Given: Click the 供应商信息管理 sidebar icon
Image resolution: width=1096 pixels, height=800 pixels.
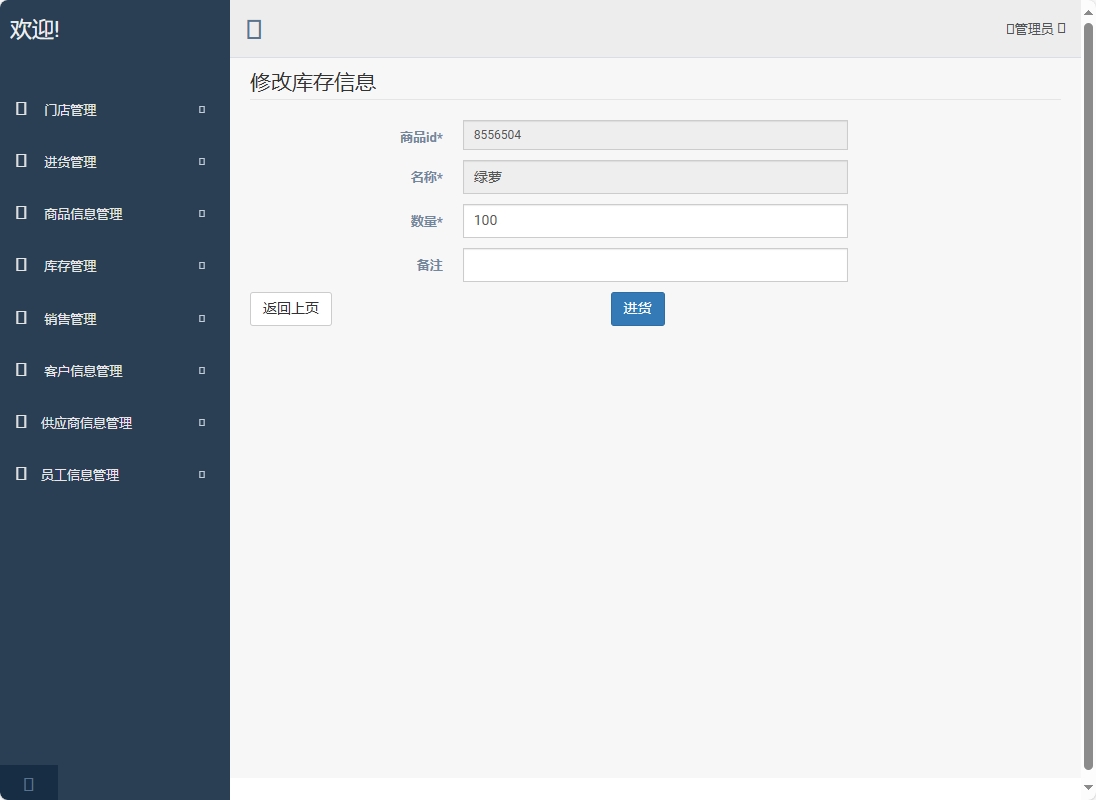Looking at the screenshot, I should click(20, 422).
